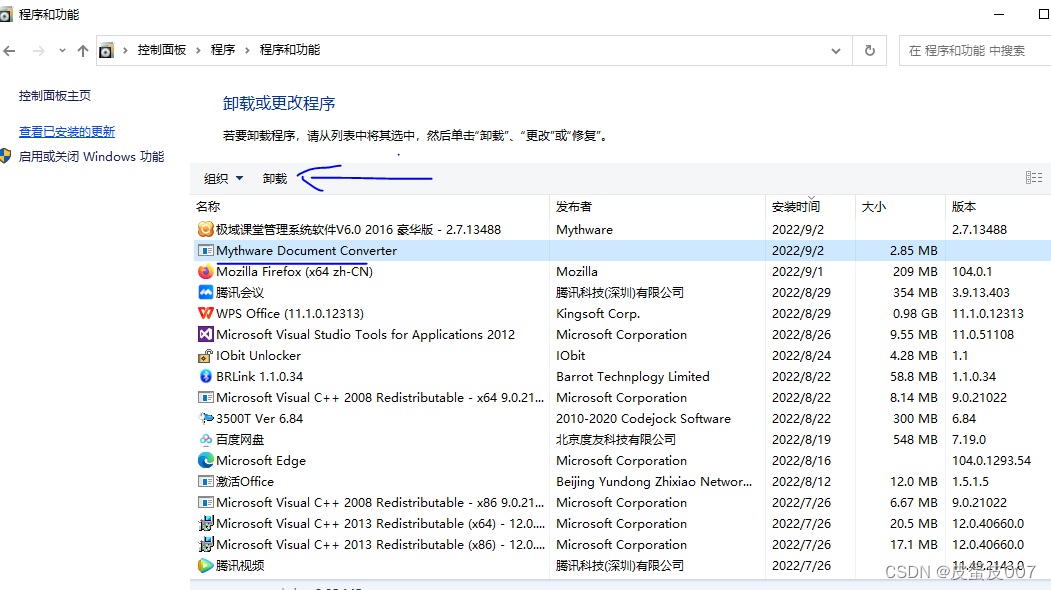This screenshot has width=1051, height=590.
Task: Open 查看已安装的更新 link
Action: coord(67,131)
